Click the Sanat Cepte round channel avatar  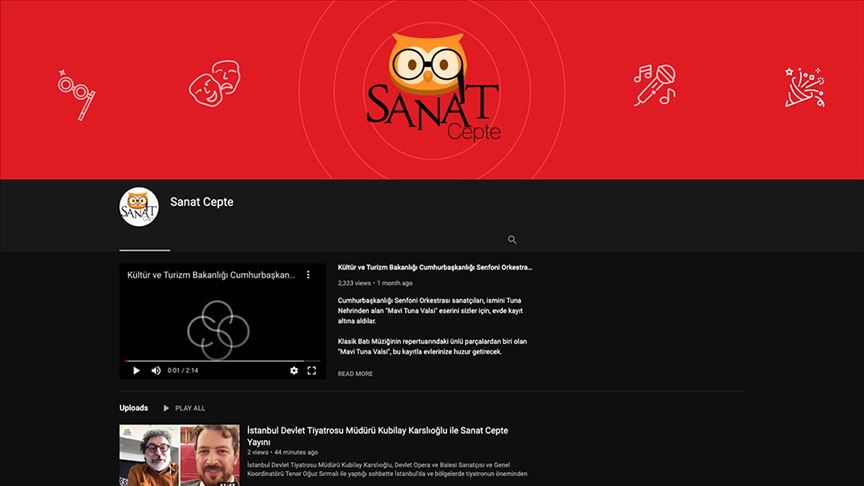pos(139,207)
